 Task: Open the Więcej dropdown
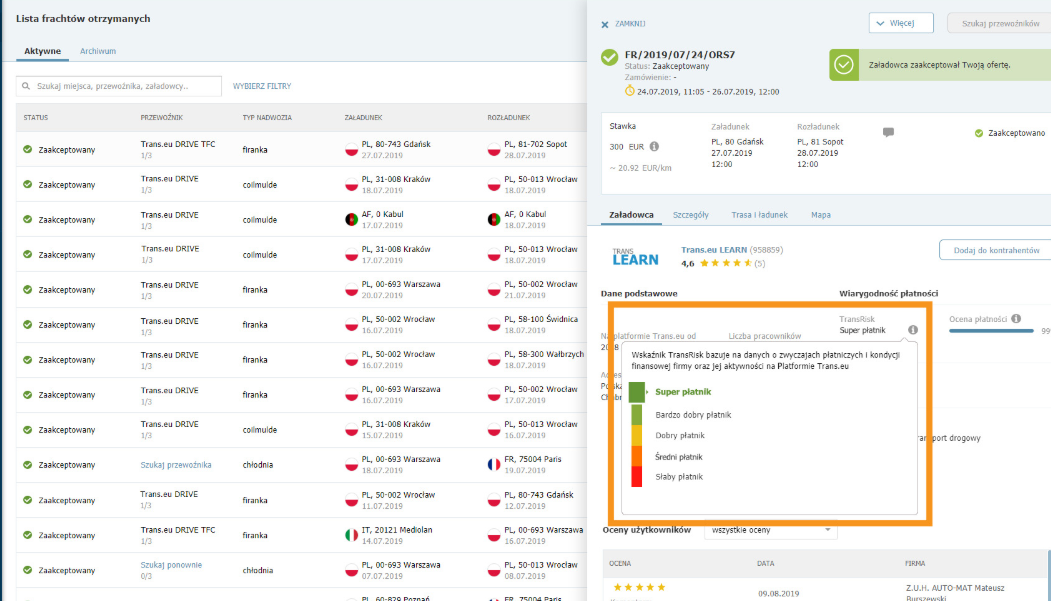pyautogui.click(x=901, y=23)
